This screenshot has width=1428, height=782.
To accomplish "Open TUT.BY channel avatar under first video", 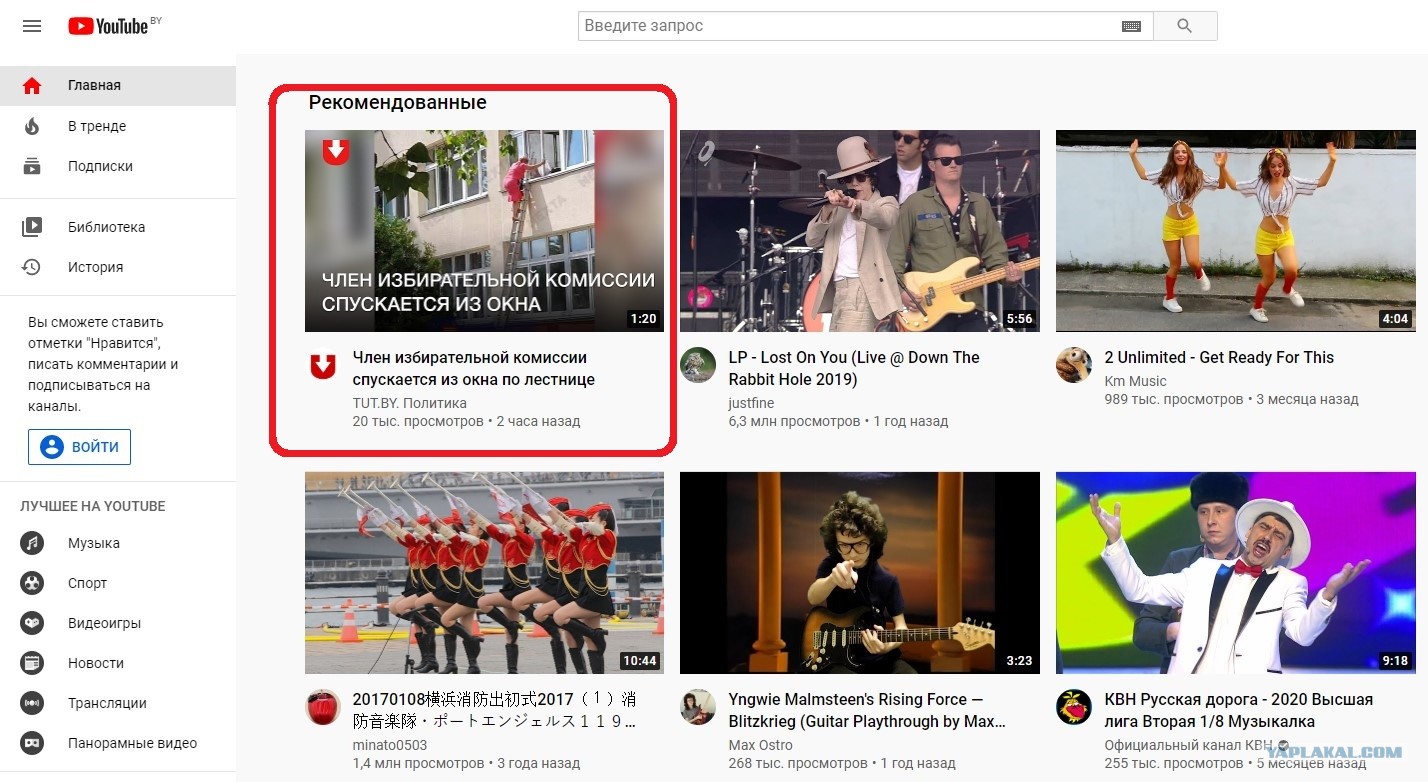I will click(x=322, y=366).
